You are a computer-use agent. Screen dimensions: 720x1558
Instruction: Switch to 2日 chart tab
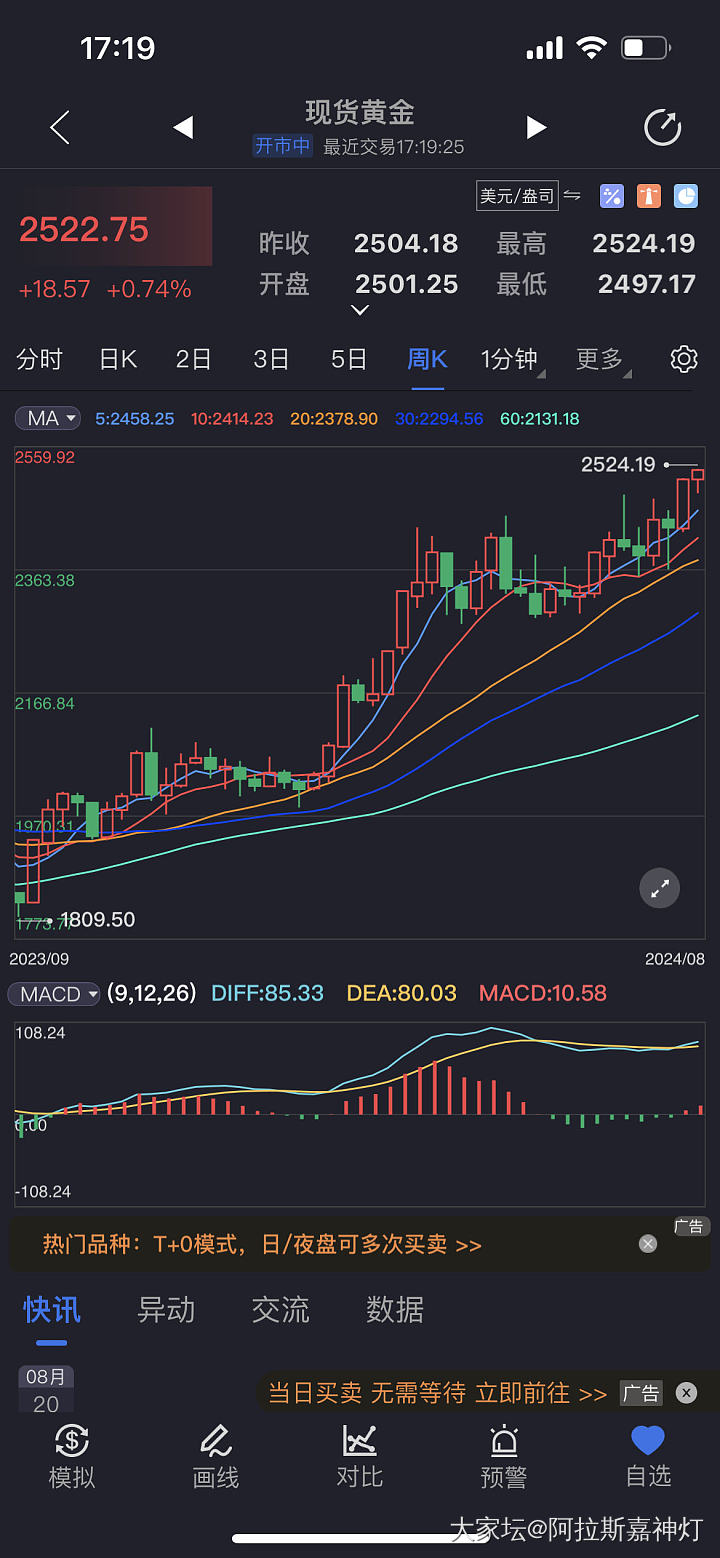coord(194,359)
